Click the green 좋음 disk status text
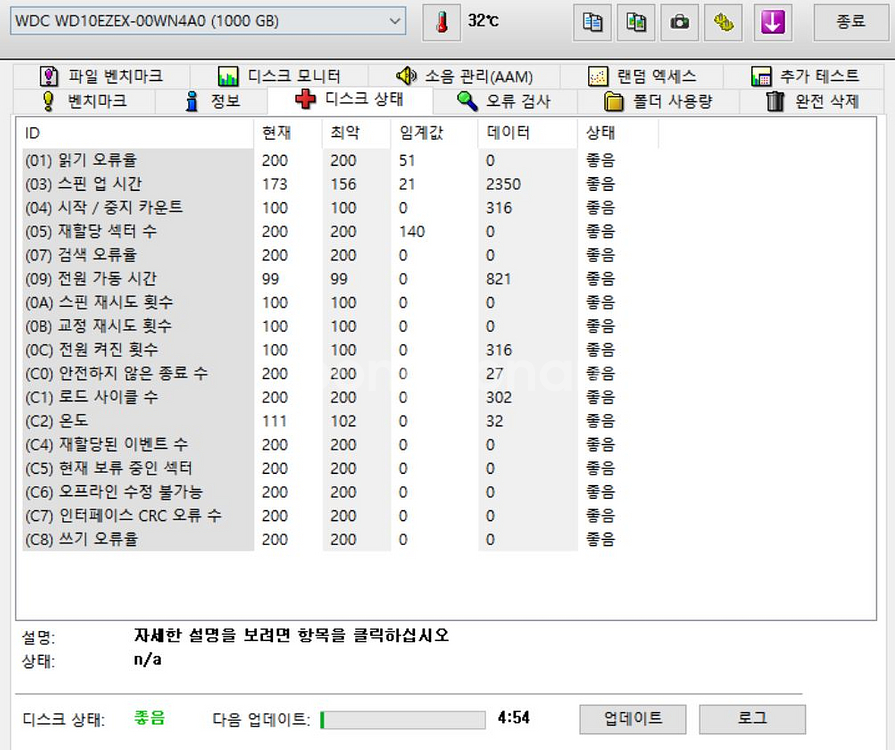 pos(149,717)
